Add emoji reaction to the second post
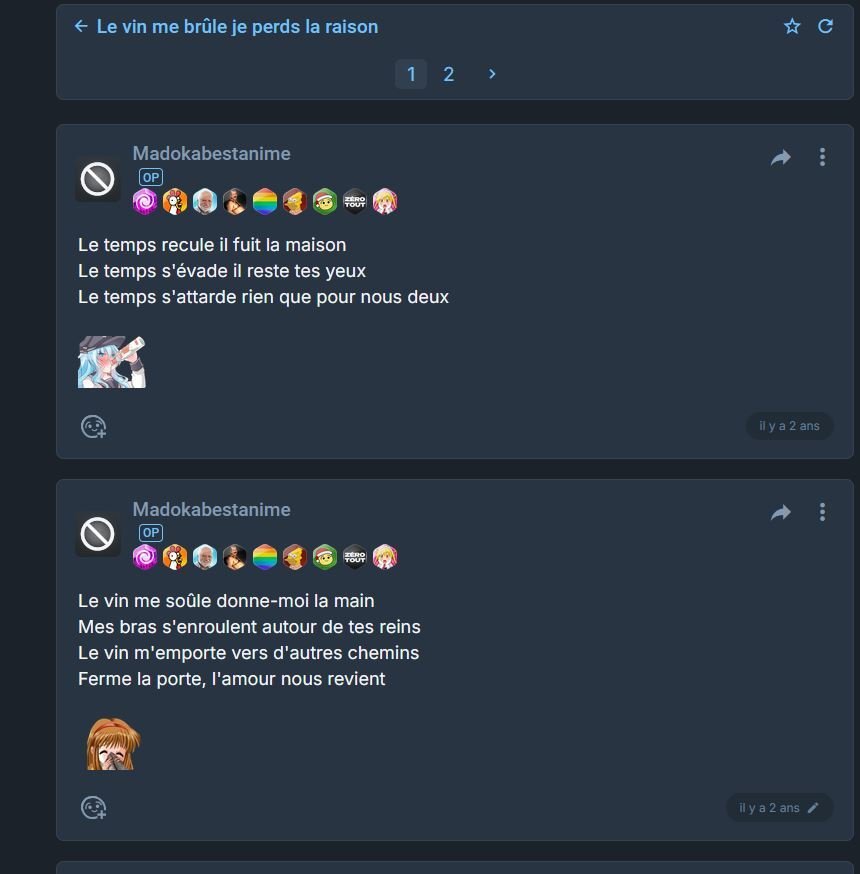Image resolution: width=860 pixels, height=874 pixels. click(94, 808)
